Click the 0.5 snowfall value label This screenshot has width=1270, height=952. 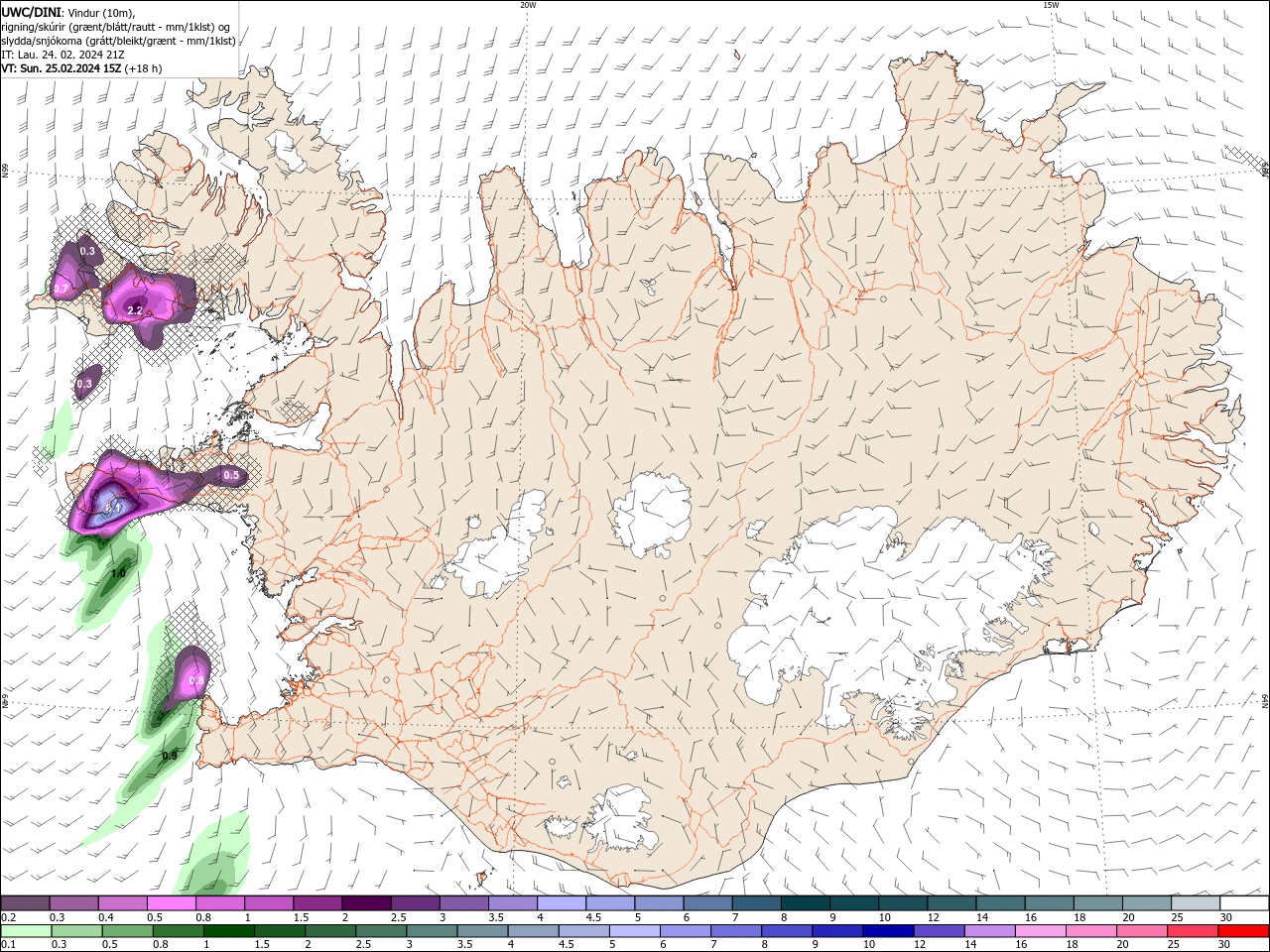231,476
